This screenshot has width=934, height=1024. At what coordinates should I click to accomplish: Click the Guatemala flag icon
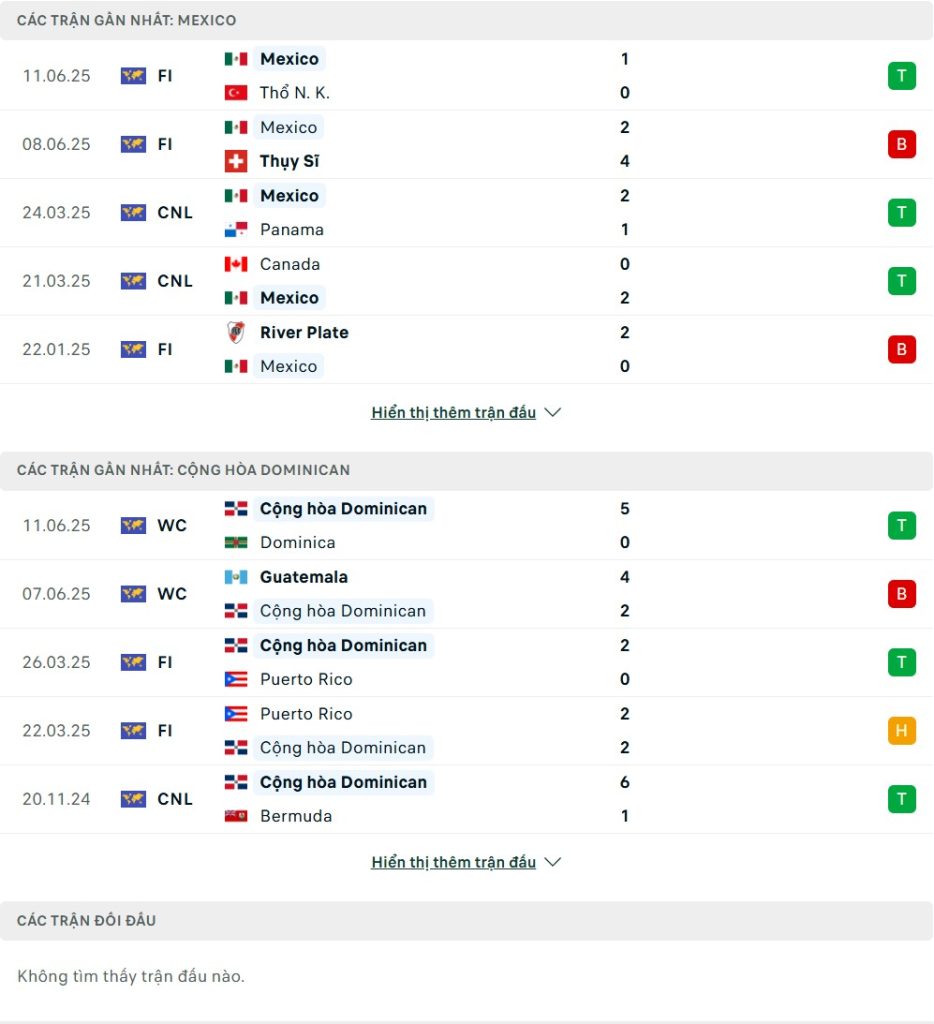(x=236, y=577)
